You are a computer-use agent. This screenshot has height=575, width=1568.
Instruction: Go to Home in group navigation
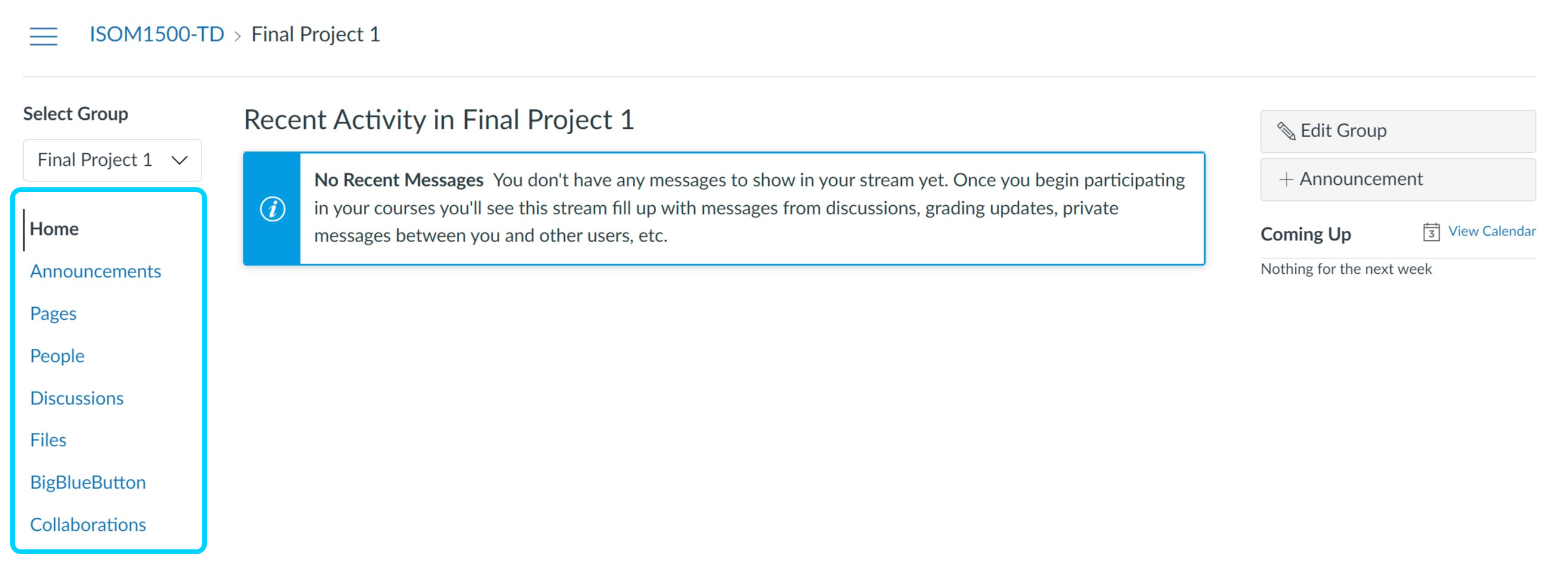point(54,229)
